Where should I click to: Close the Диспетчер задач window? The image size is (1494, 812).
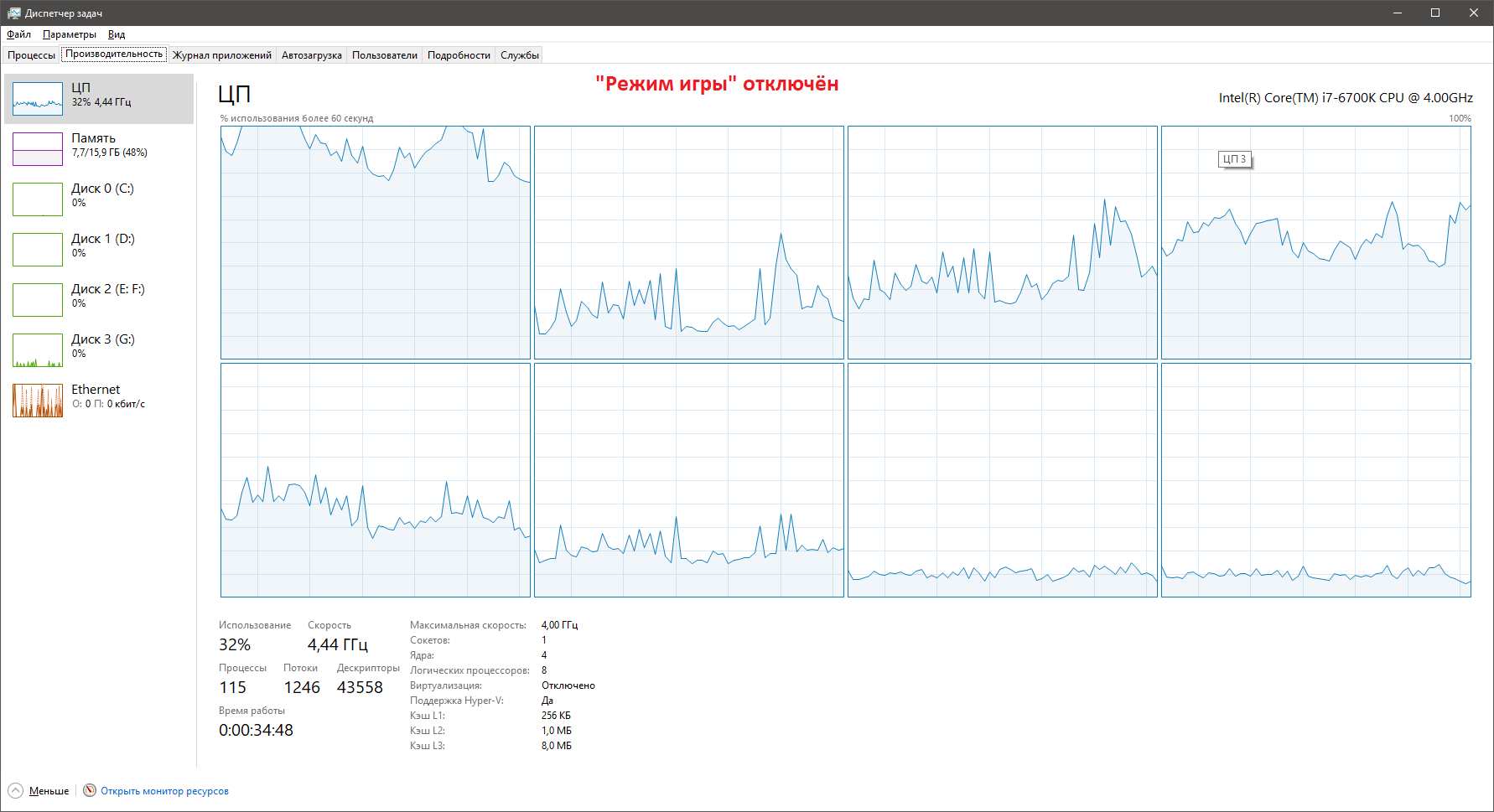[1474, 13]
